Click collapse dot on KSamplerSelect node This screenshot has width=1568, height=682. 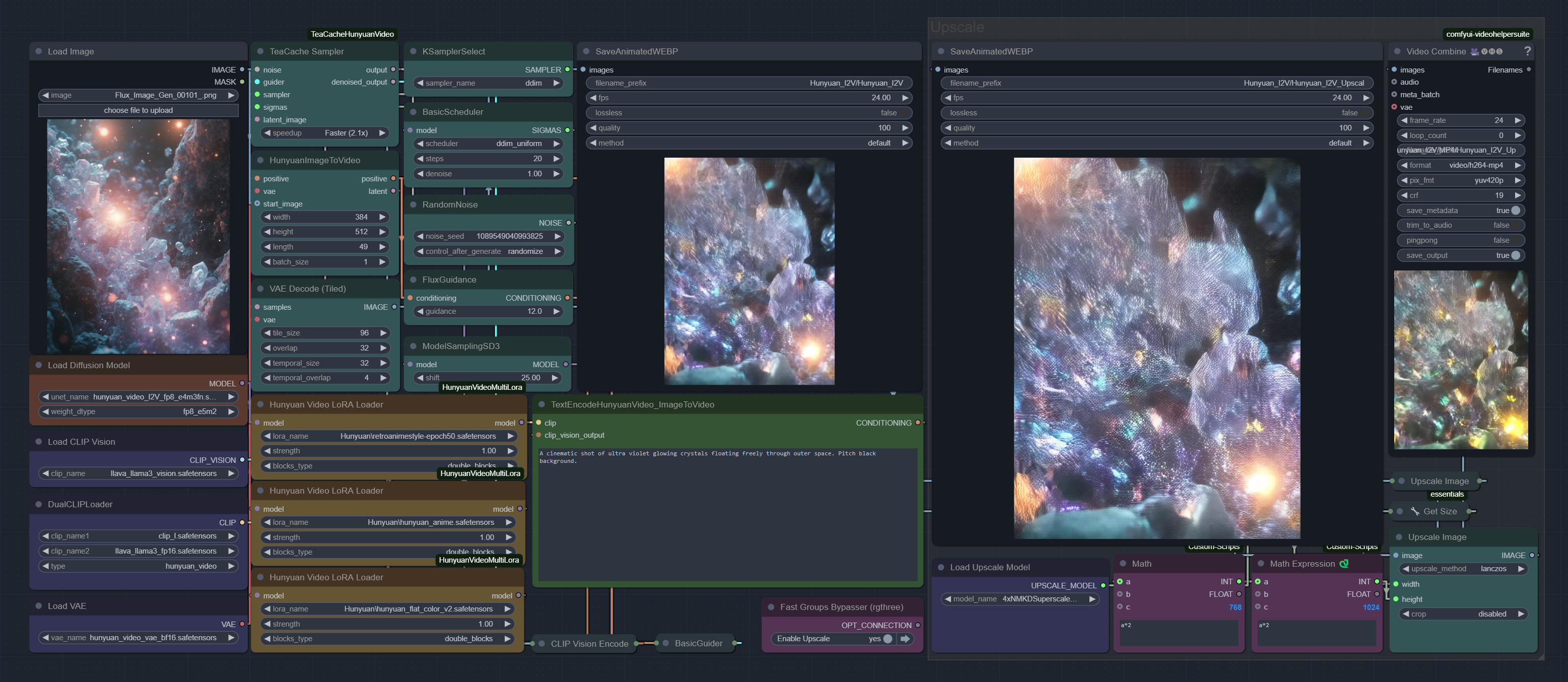414,52
